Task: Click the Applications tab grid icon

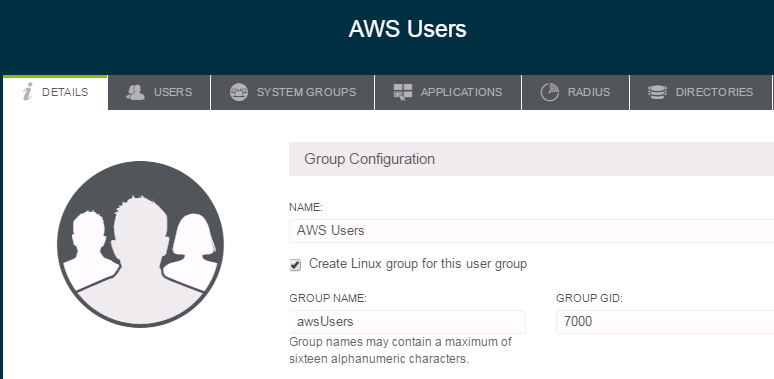Action: pyautogui.click(x=403, y=92)
